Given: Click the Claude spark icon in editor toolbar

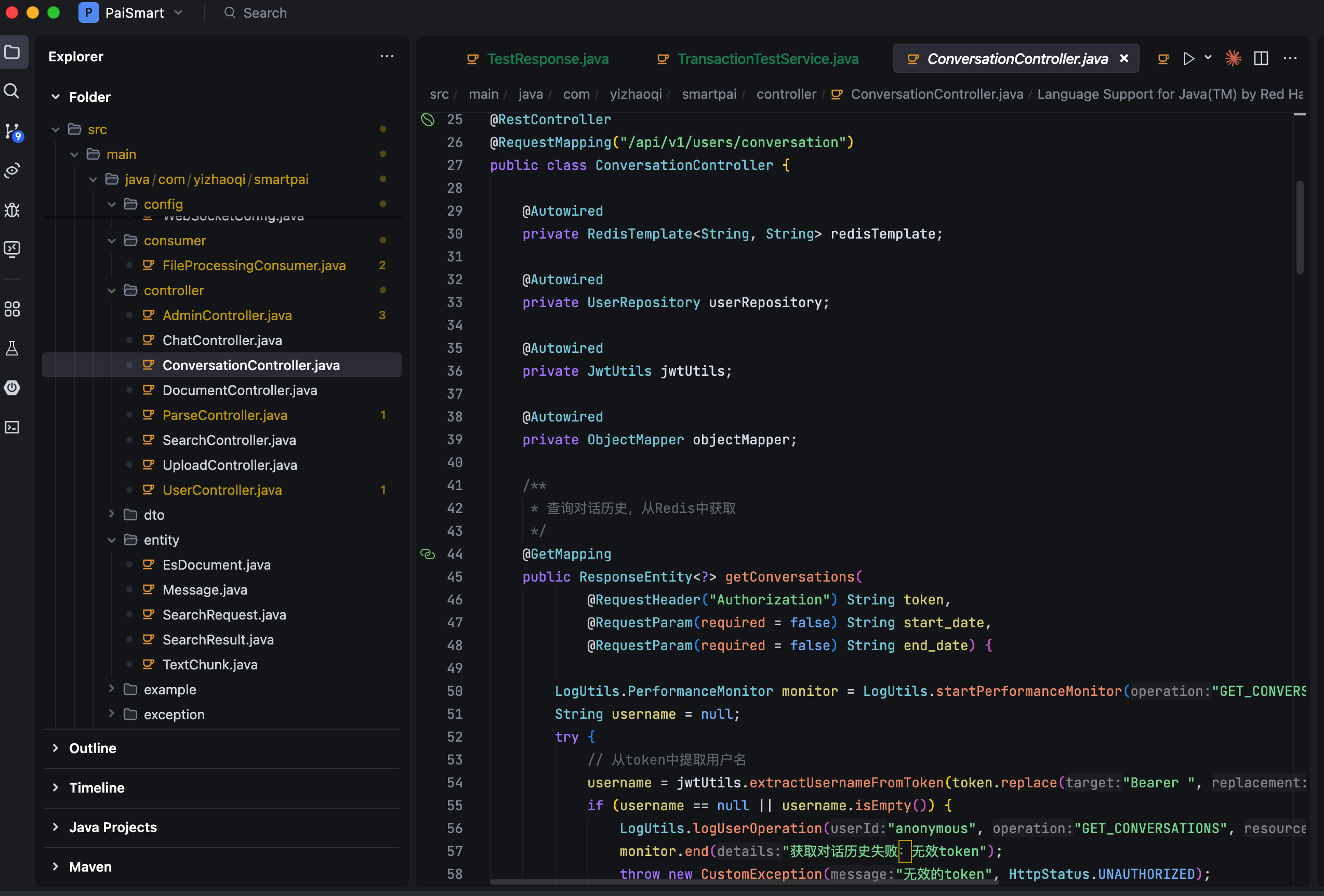Looking at the screenshot, I should coord(1232,59).
